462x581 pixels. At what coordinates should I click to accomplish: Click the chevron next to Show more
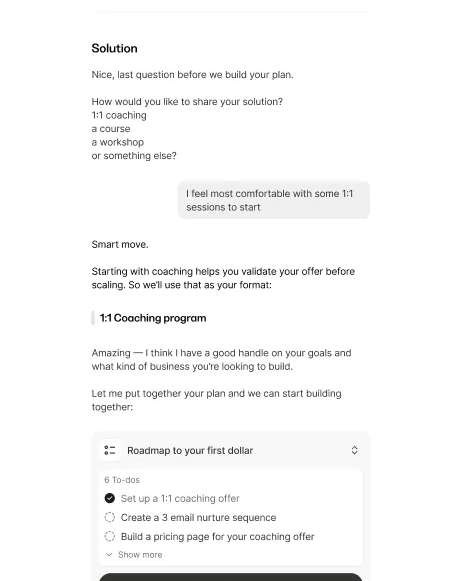[x=109, y=555]
